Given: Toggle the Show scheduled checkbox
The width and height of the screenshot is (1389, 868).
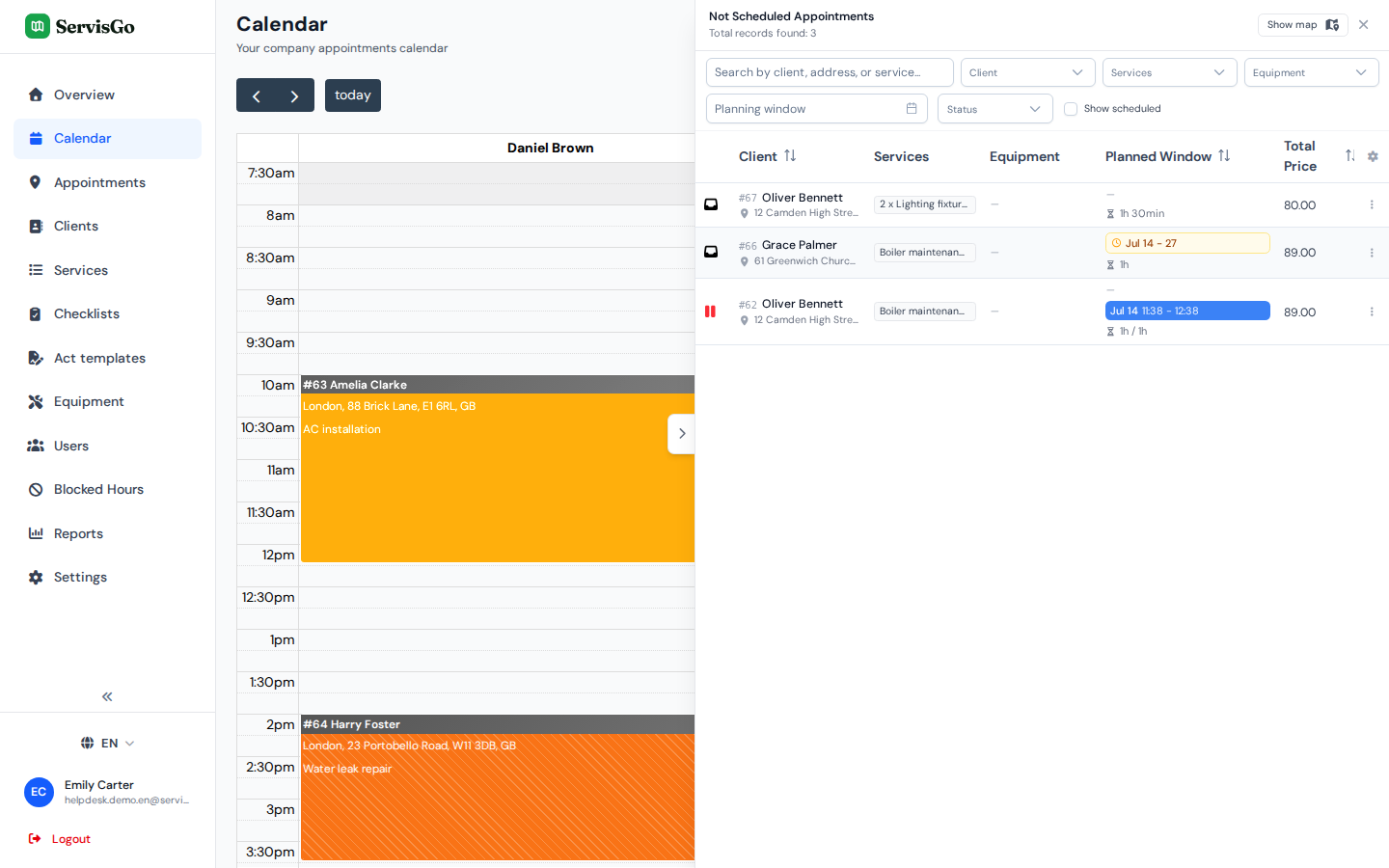Looking at the screenshot, I should coord(1071,109).
